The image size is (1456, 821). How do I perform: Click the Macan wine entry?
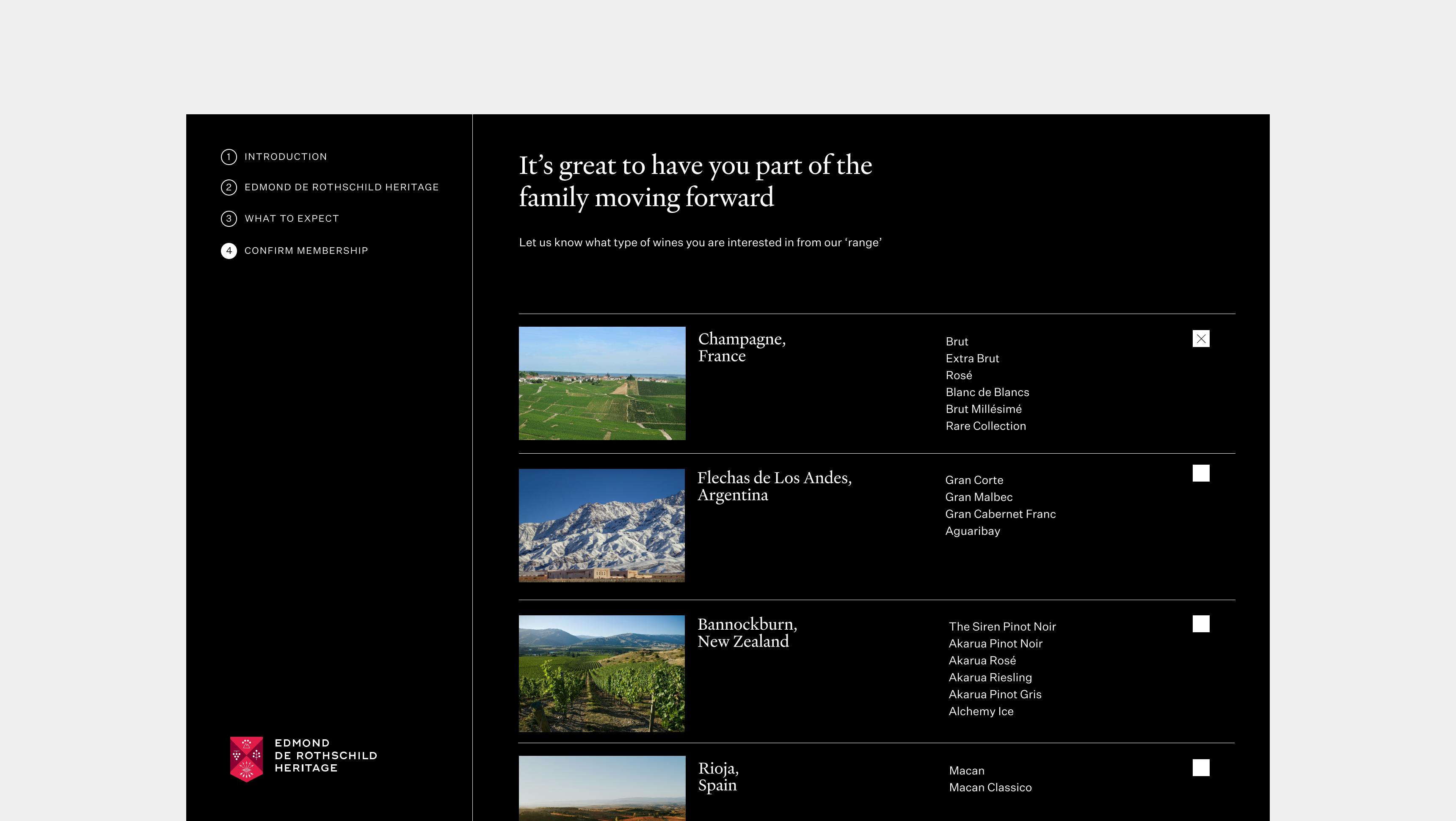pyautogui.click(x=967, y=770)
